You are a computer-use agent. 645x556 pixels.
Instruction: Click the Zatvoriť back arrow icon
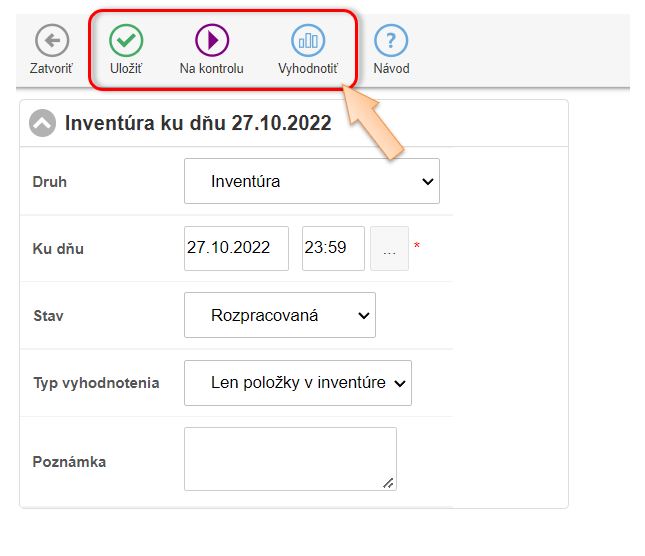pyautogui.click(x=51, y=41)
